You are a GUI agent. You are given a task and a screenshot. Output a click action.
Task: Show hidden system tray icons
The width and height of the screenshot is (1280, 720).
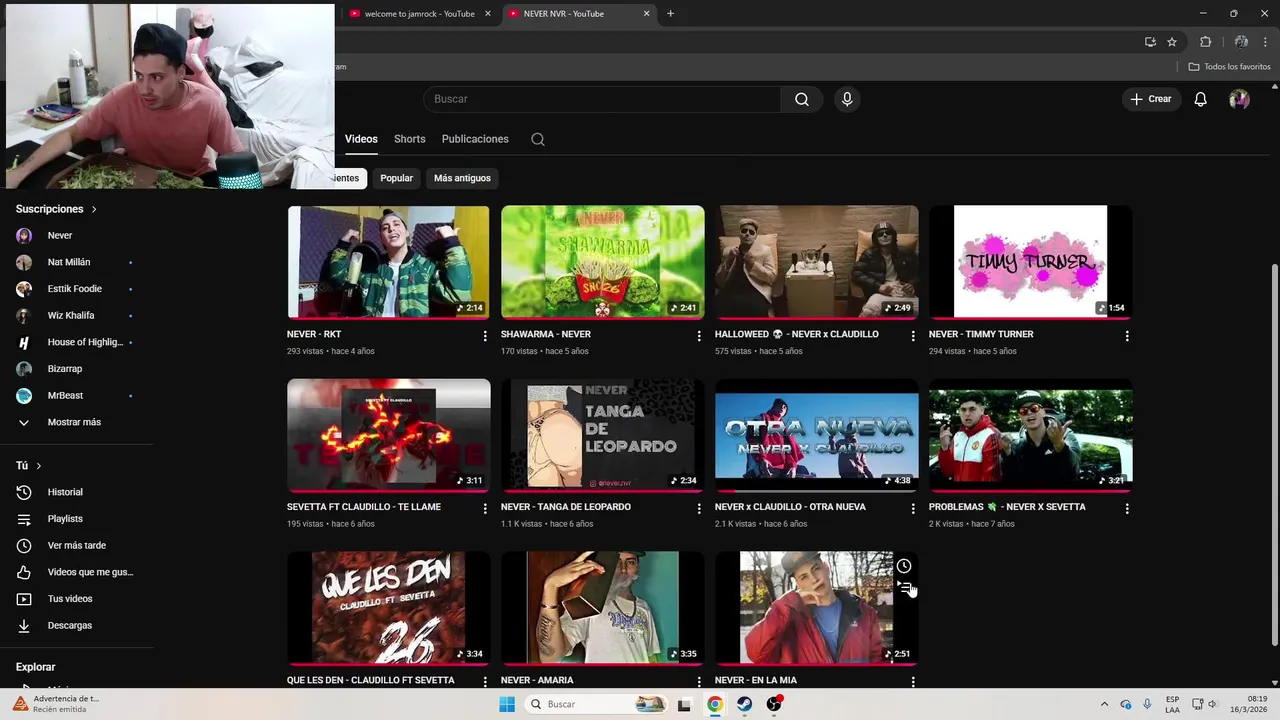pos(1104,704)
